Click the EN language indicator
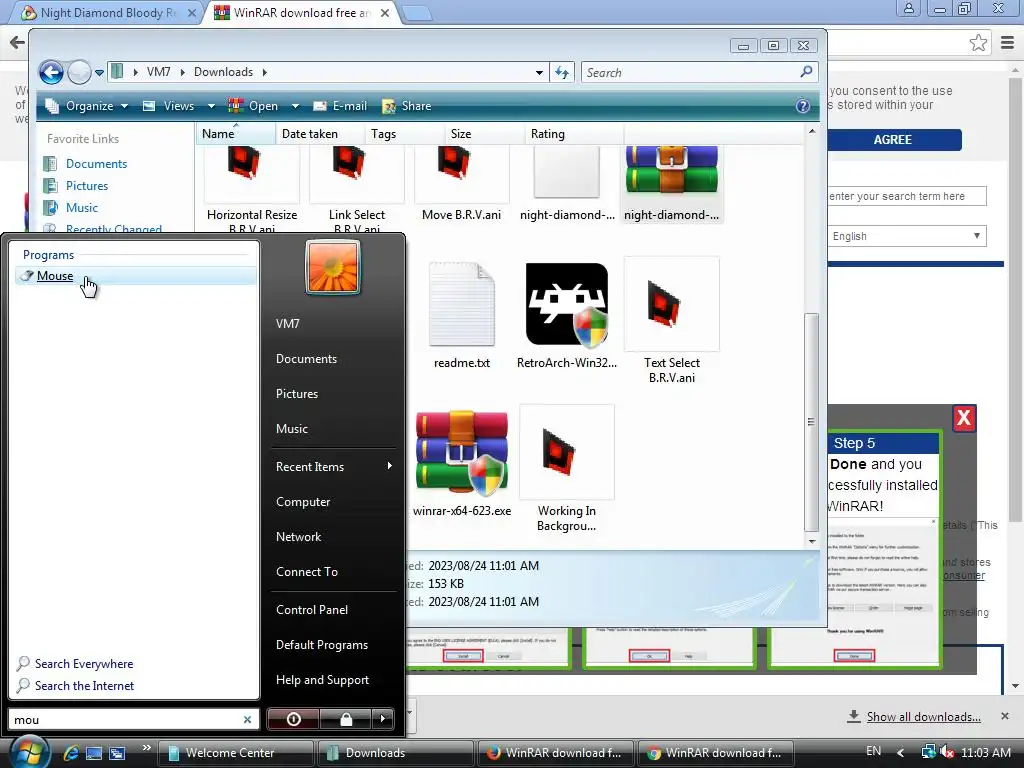Viewport: 1024px width, 768px height. pos(873,751)
